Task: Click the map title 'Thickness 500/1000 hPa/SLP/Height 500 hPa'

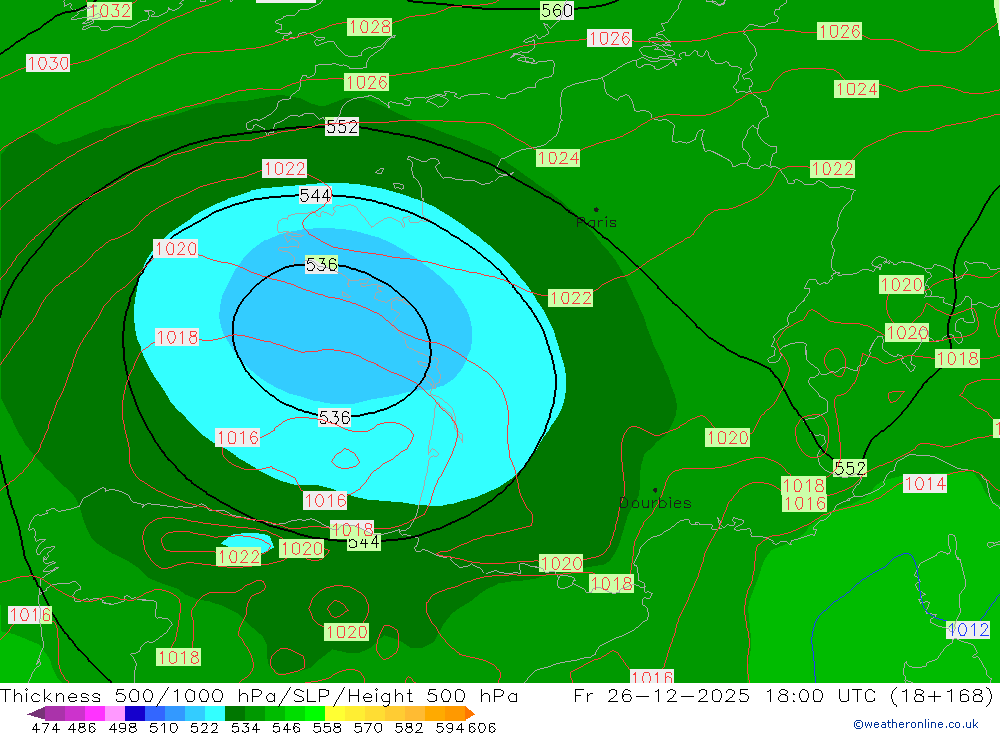Action: pos(260,696)
